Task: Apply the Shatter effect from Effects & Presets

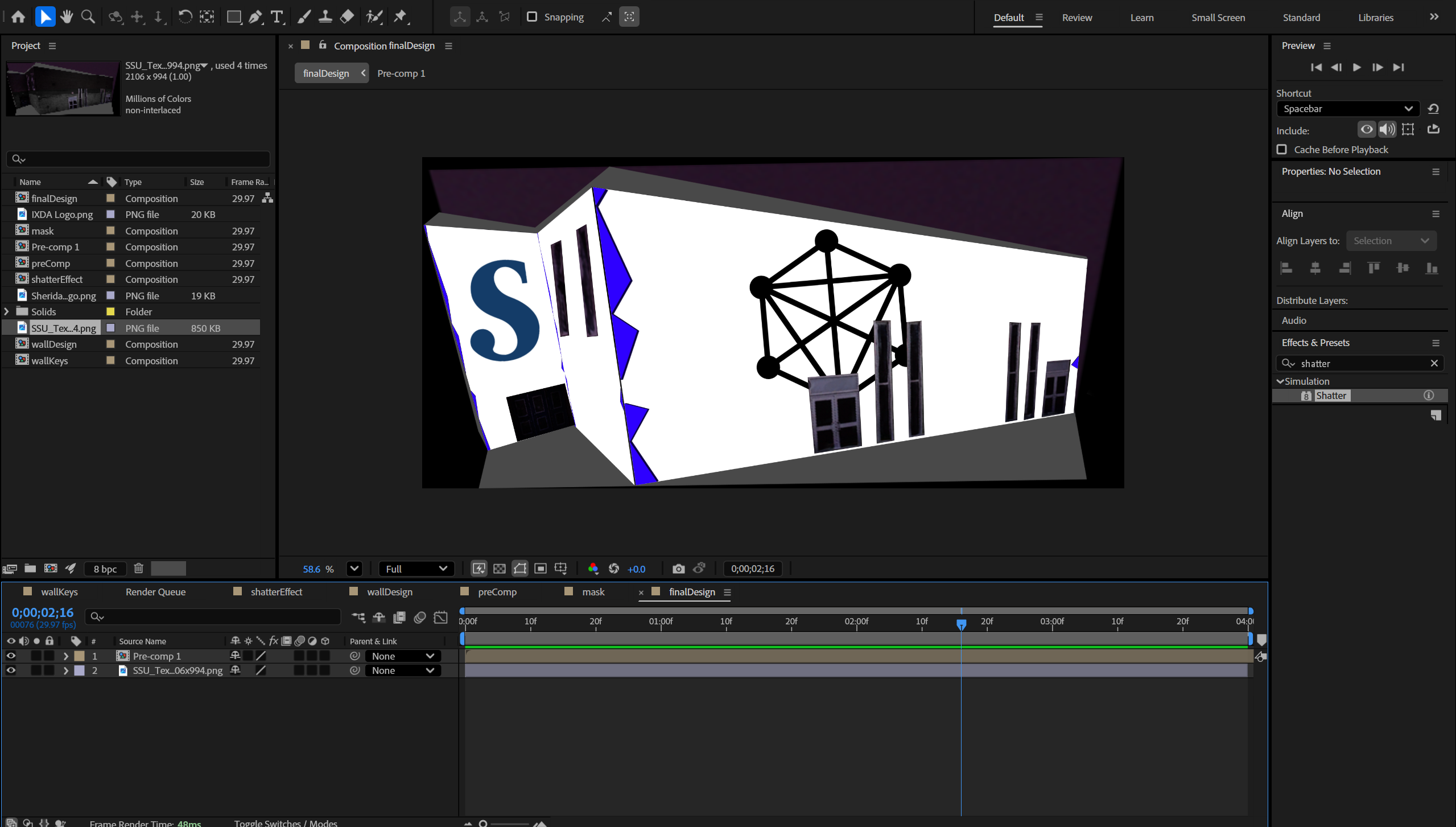Action: (1332, 395)
